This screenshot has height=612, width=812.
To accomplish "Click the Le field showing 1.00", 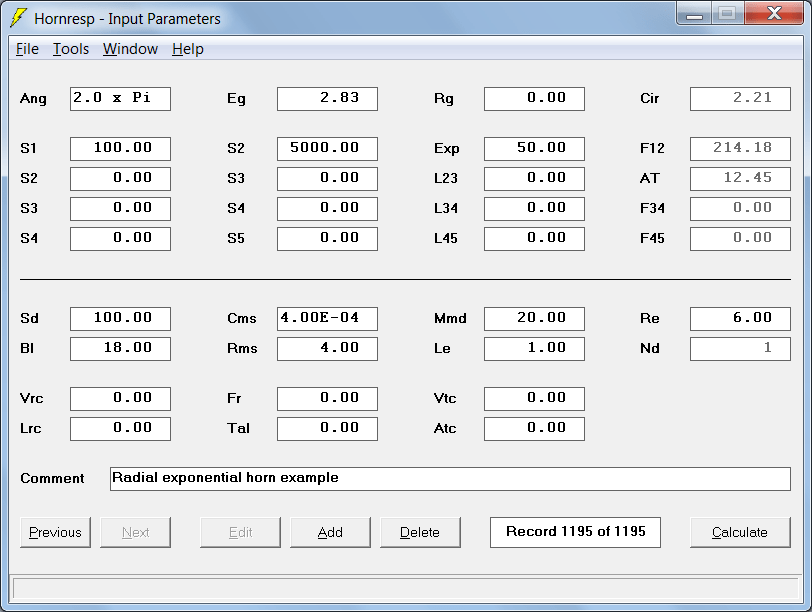I will (534, 348).
